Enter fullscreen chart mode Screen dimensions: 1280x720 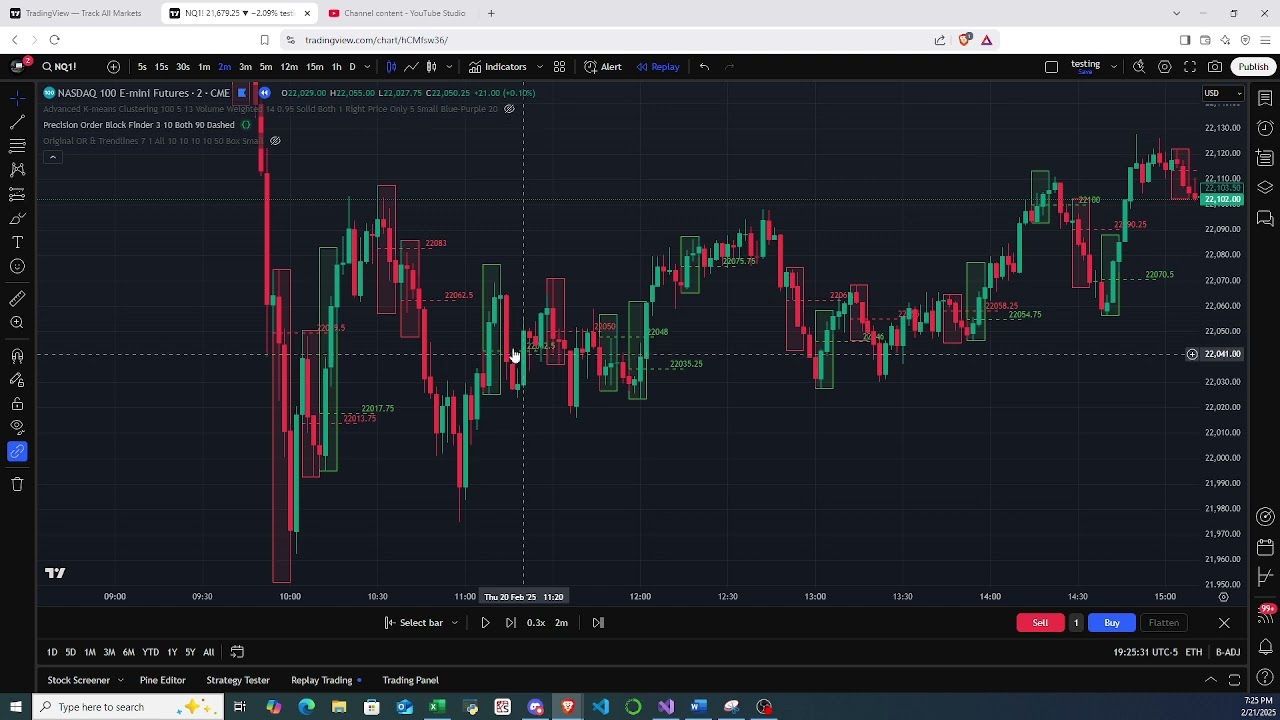point(1190,67)
